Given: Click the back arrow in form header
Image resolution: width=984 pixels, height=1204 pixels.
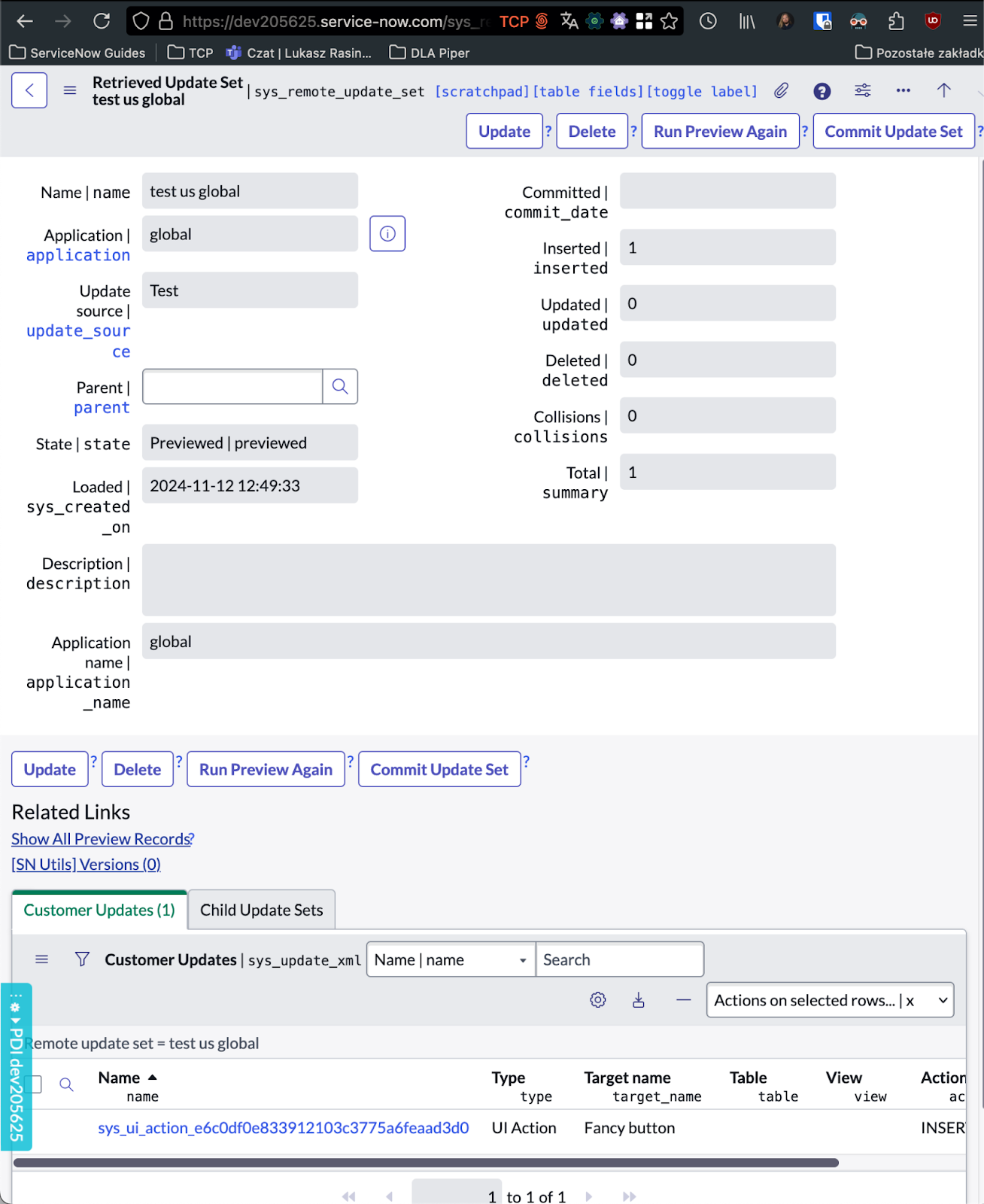Looking at the screenshot, I should 29,91.
